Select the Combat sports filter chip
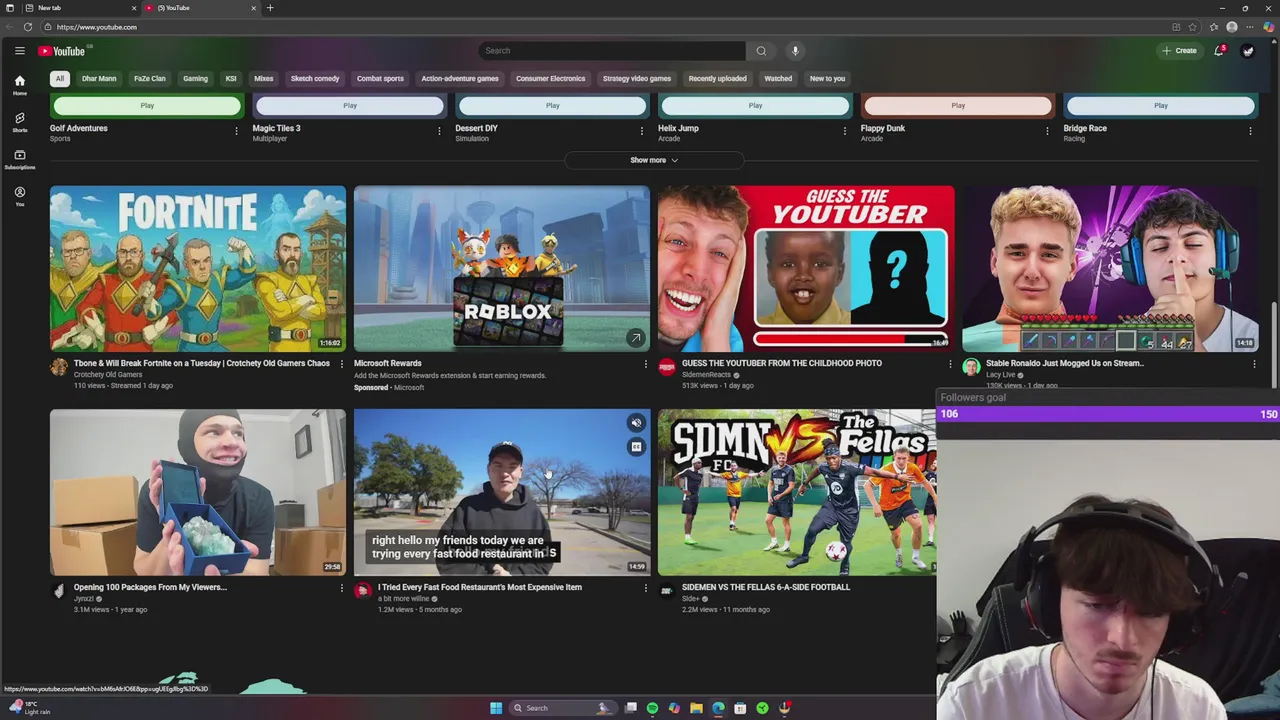The image size is (1280, 720). pos(380,79)
